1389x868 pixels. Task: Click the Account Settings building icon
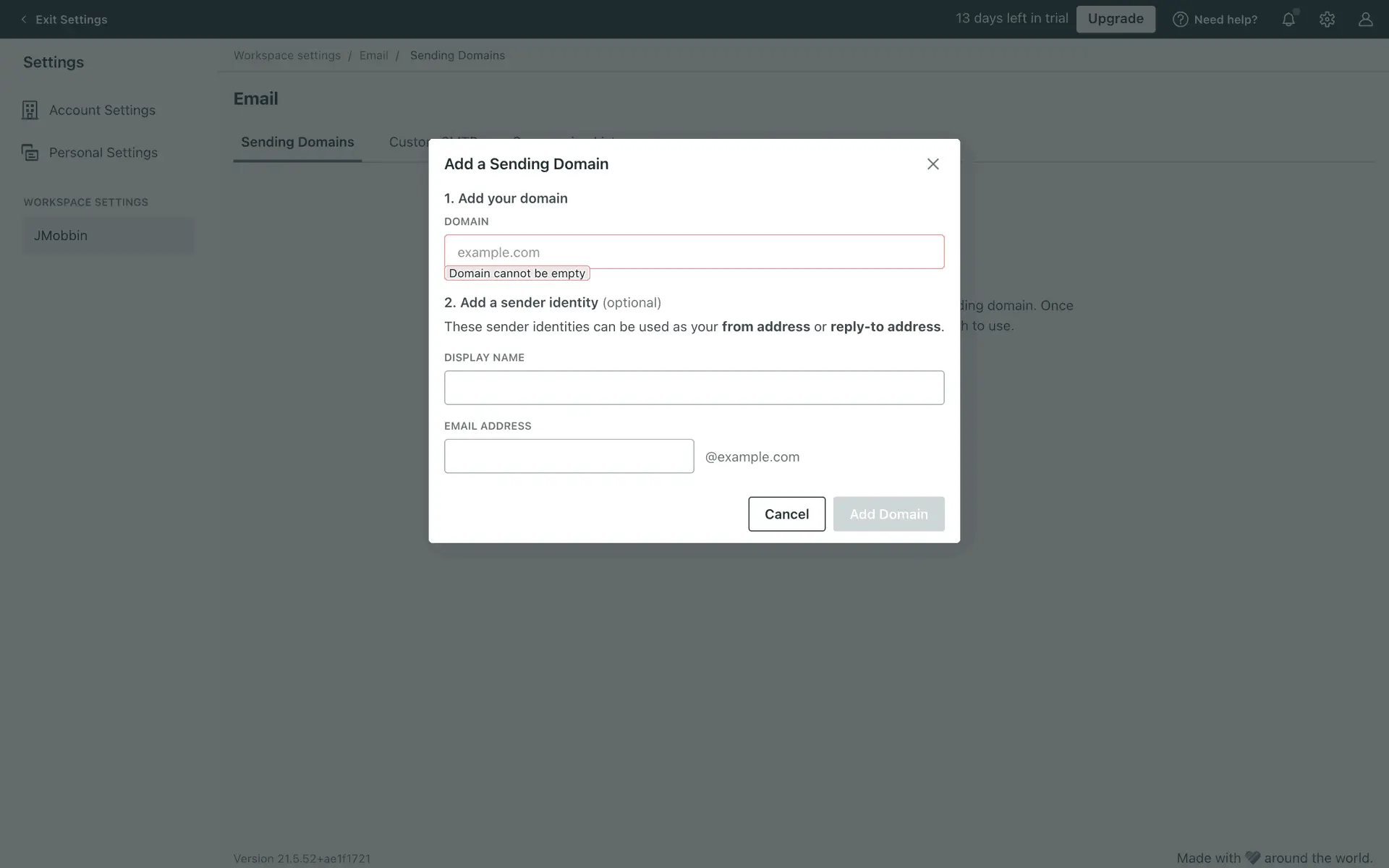click(x=30, y=110)
